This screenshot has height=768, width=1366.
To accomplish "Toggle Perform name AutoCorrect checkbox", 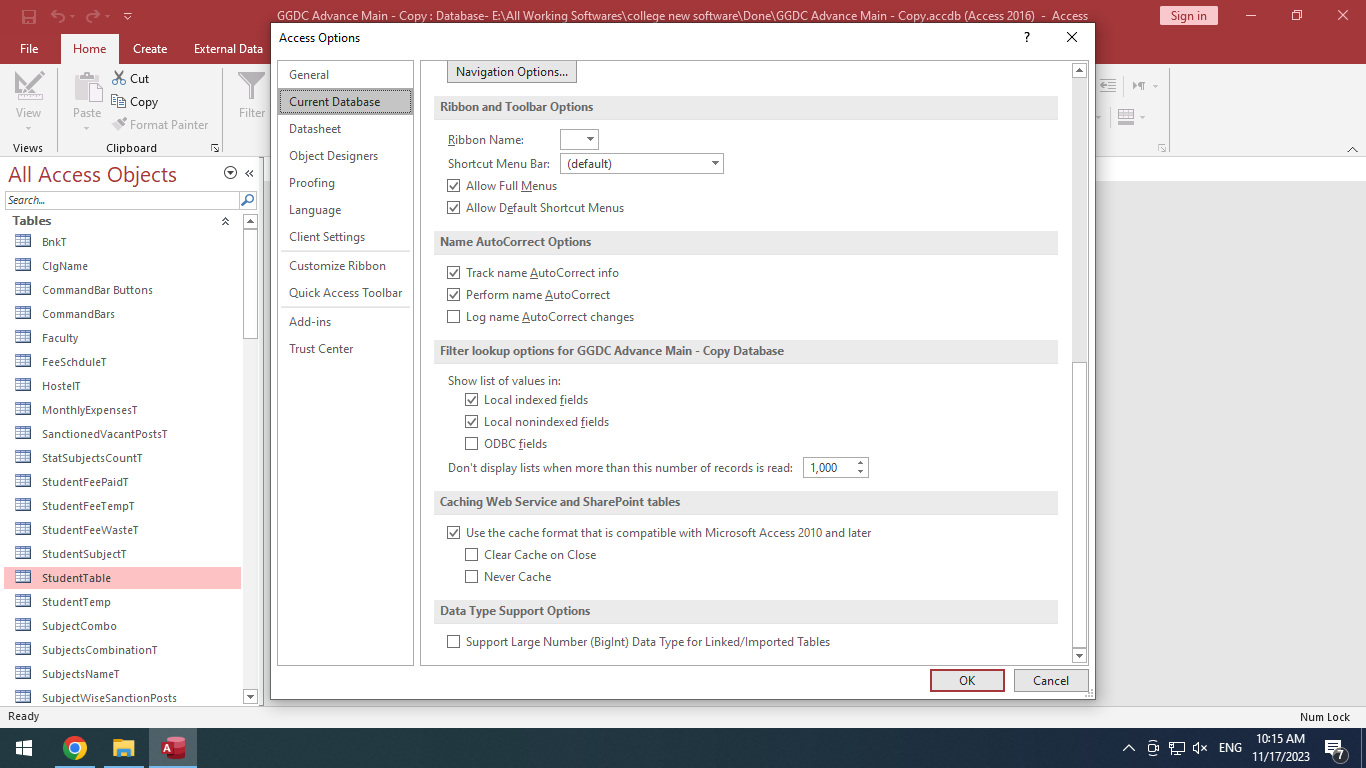I will [454, 295].
